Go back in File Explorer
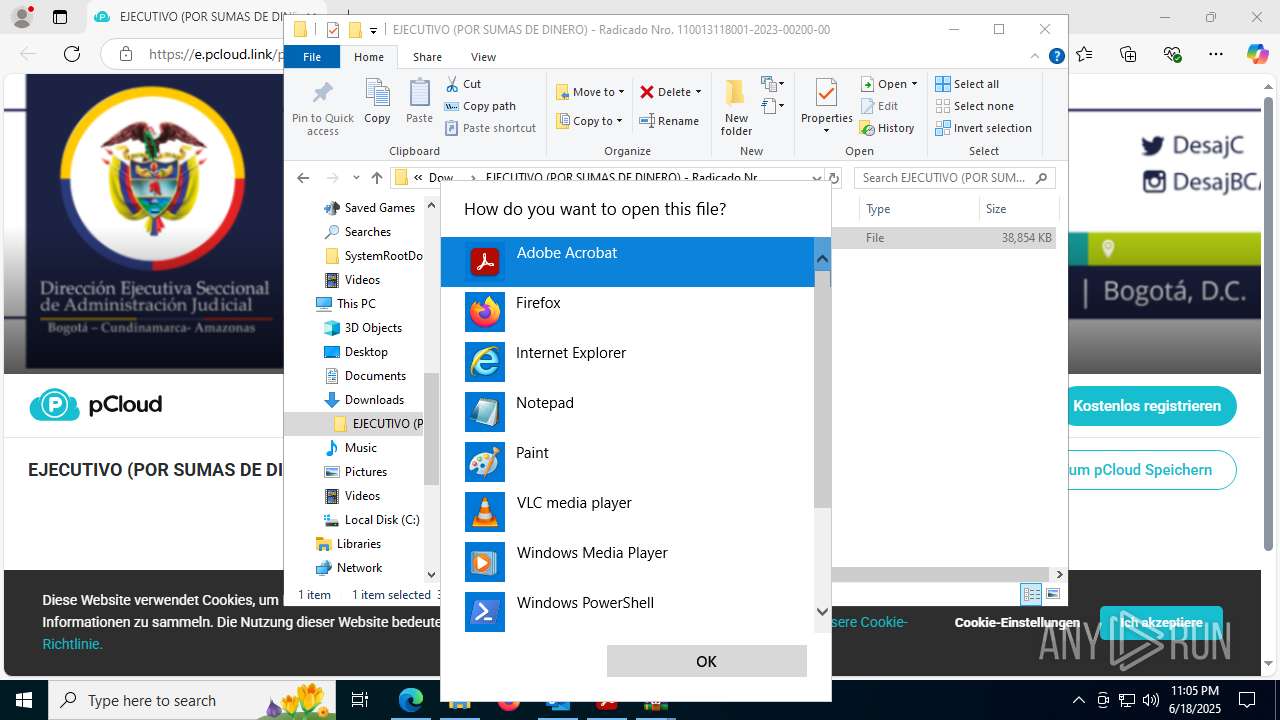This screenshot has height=720, width=1280. point(303,178)
